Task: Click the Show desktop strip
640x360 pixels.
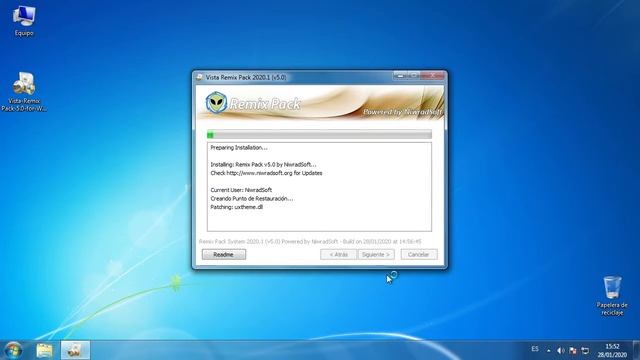Action: pyautogui.click(x=636, y=350)
